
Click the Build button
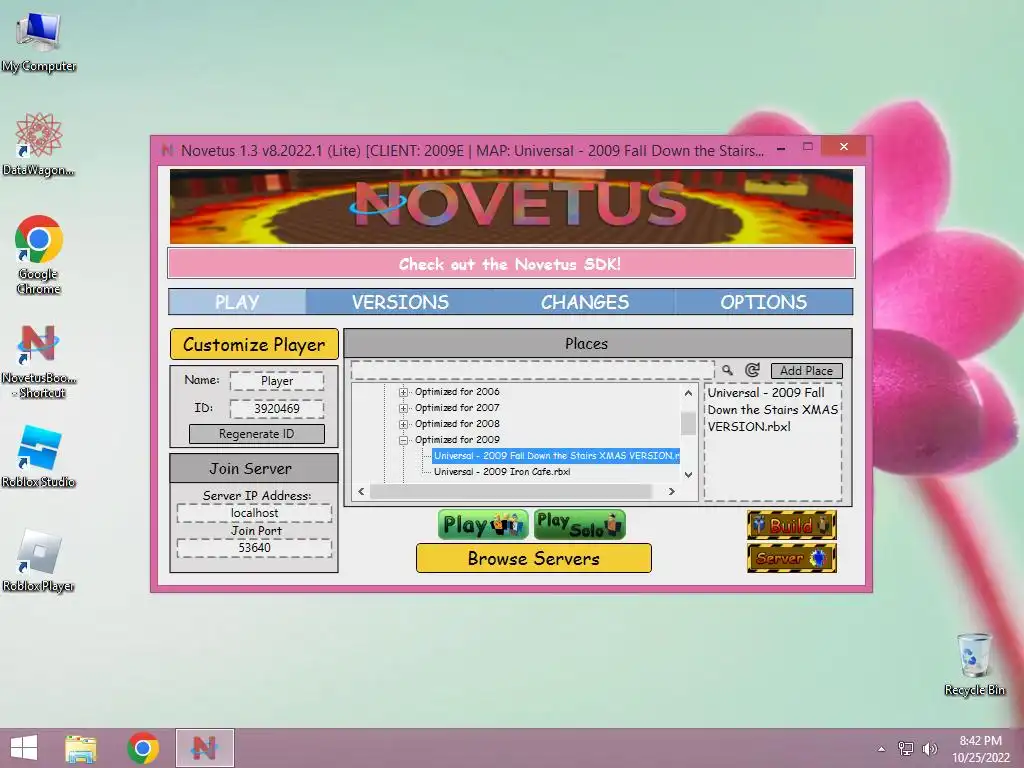[792, 525]
